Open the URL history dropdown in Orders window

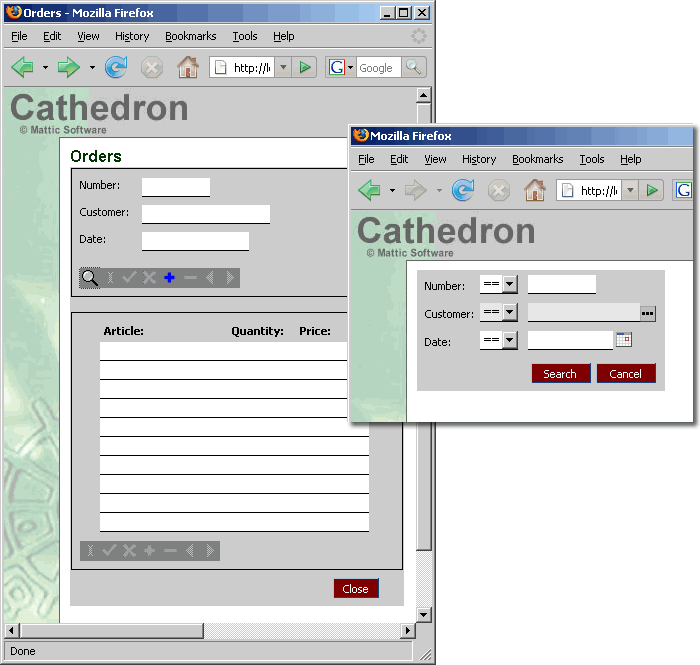[x=283, y=68]
